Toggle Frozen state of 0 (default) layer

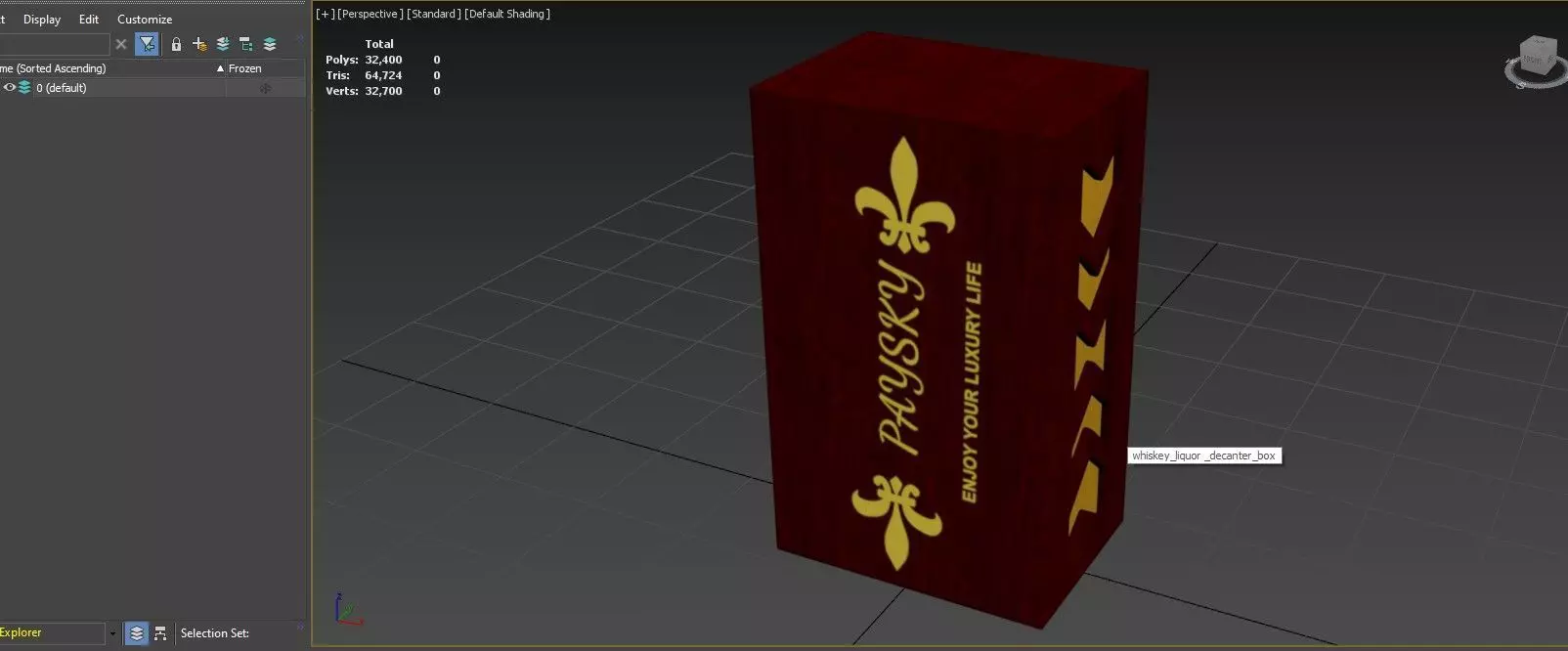[265, 88]
